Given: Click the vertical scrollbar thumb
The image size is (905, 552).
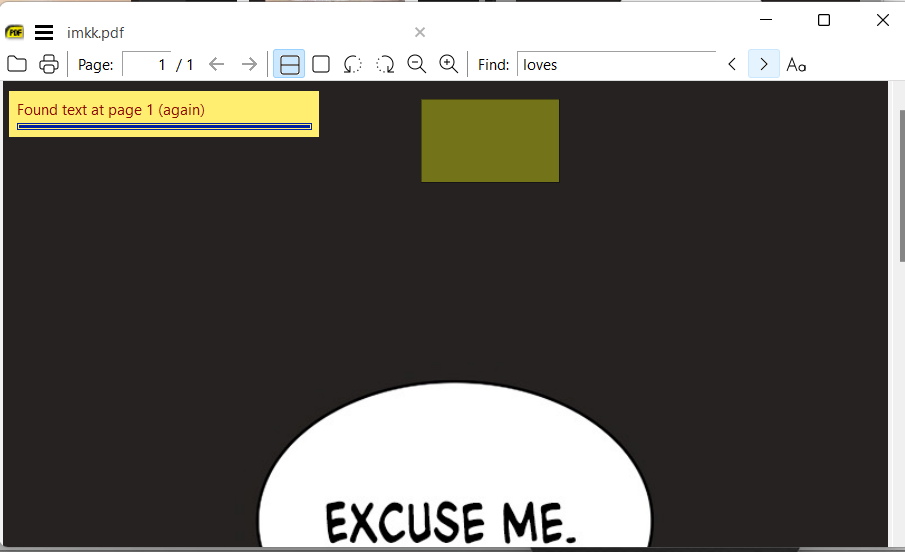Looking at the screenshot, I should pyautogui.click(x=902, y=185).
